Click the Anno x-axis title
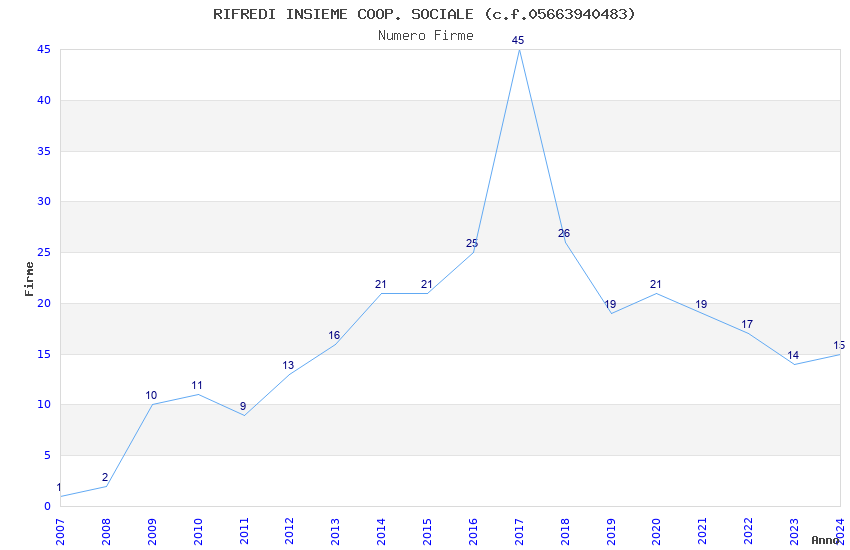 pyautogui.click(x=825, y=540)
